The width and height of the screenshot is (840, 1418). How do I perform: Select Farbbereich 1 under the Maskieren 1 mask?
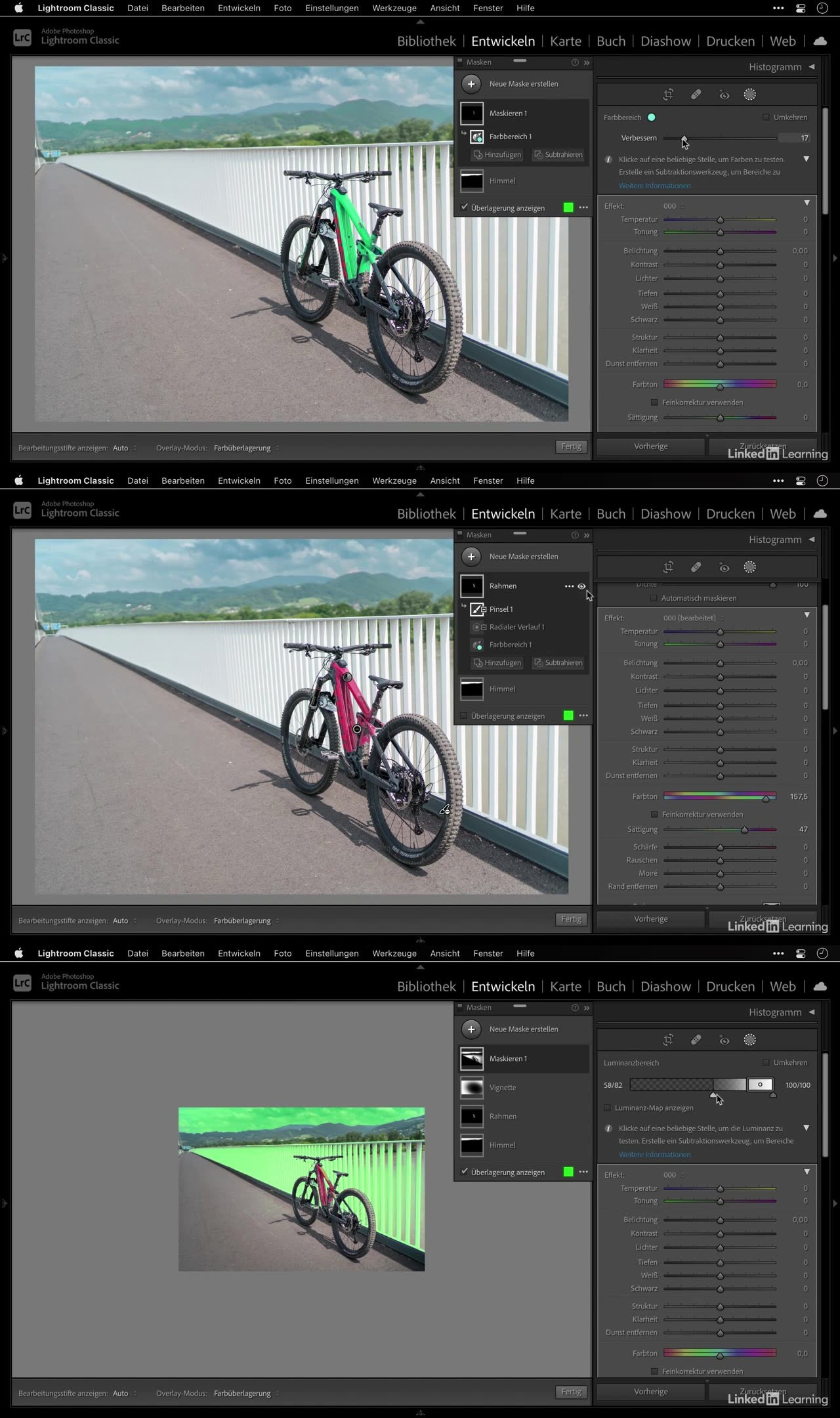[510, 137]
